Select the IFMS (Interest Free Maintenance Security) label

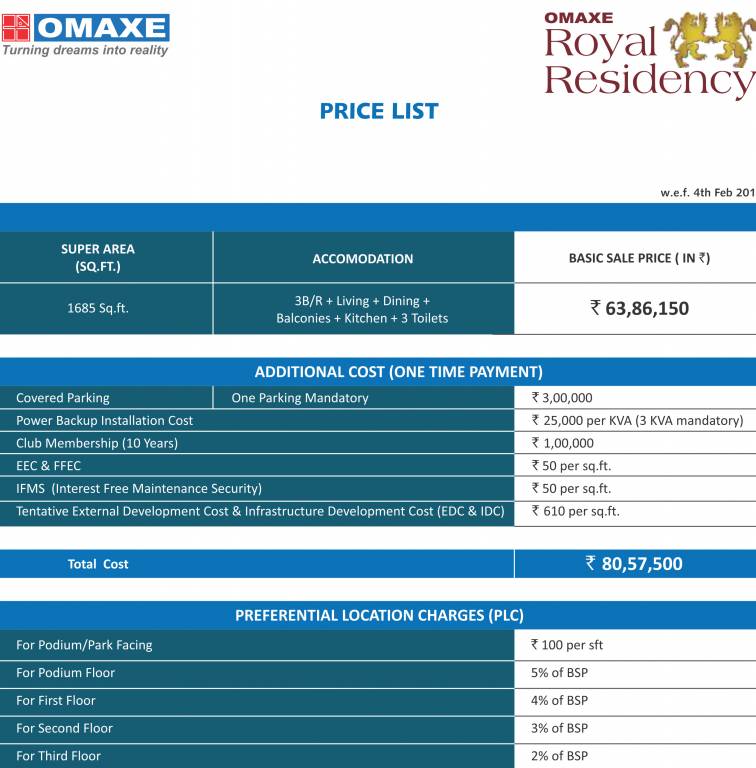point(139,488)
